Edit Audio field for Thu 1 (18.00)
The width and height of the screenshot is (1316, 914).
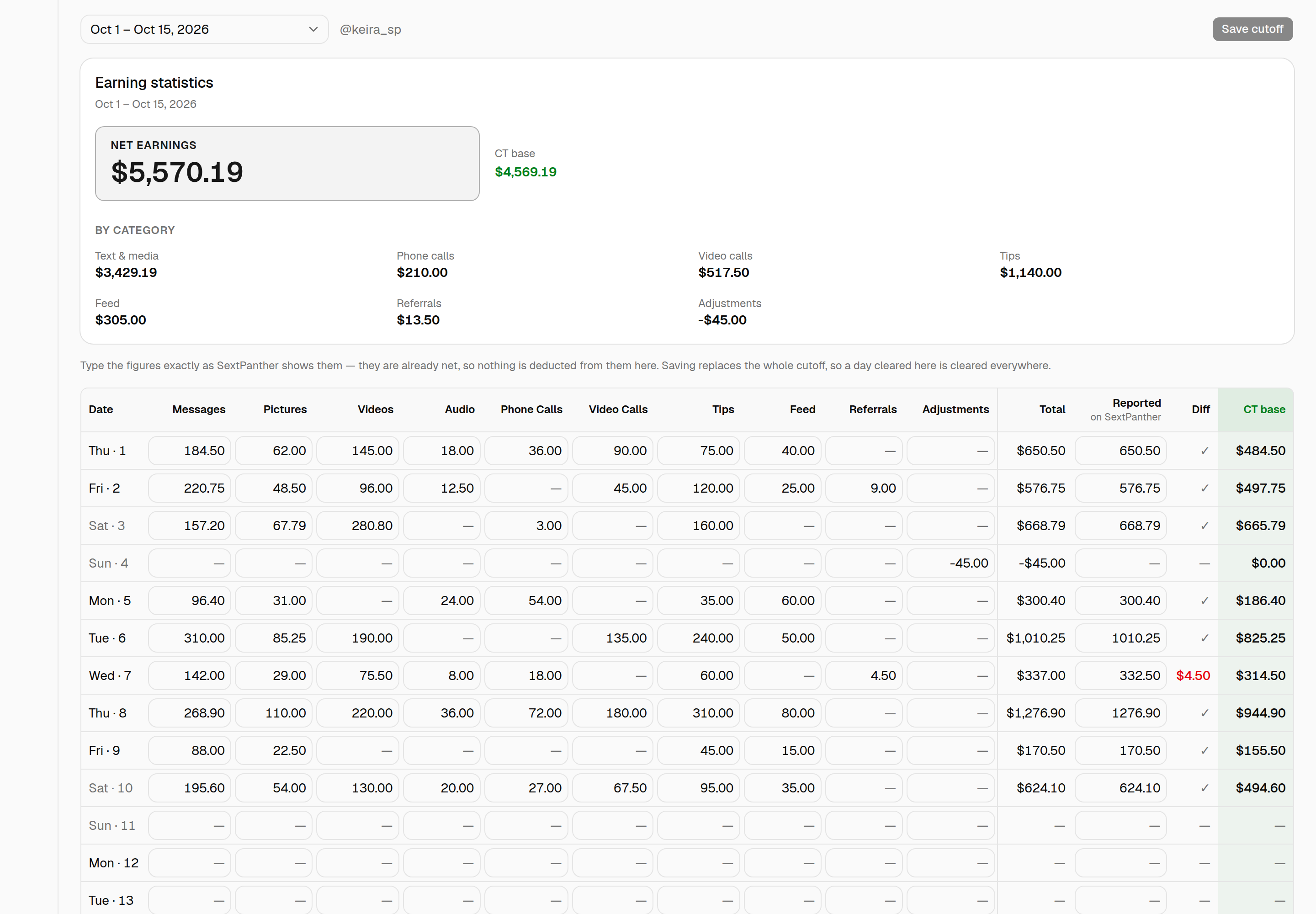pos(441,451)
